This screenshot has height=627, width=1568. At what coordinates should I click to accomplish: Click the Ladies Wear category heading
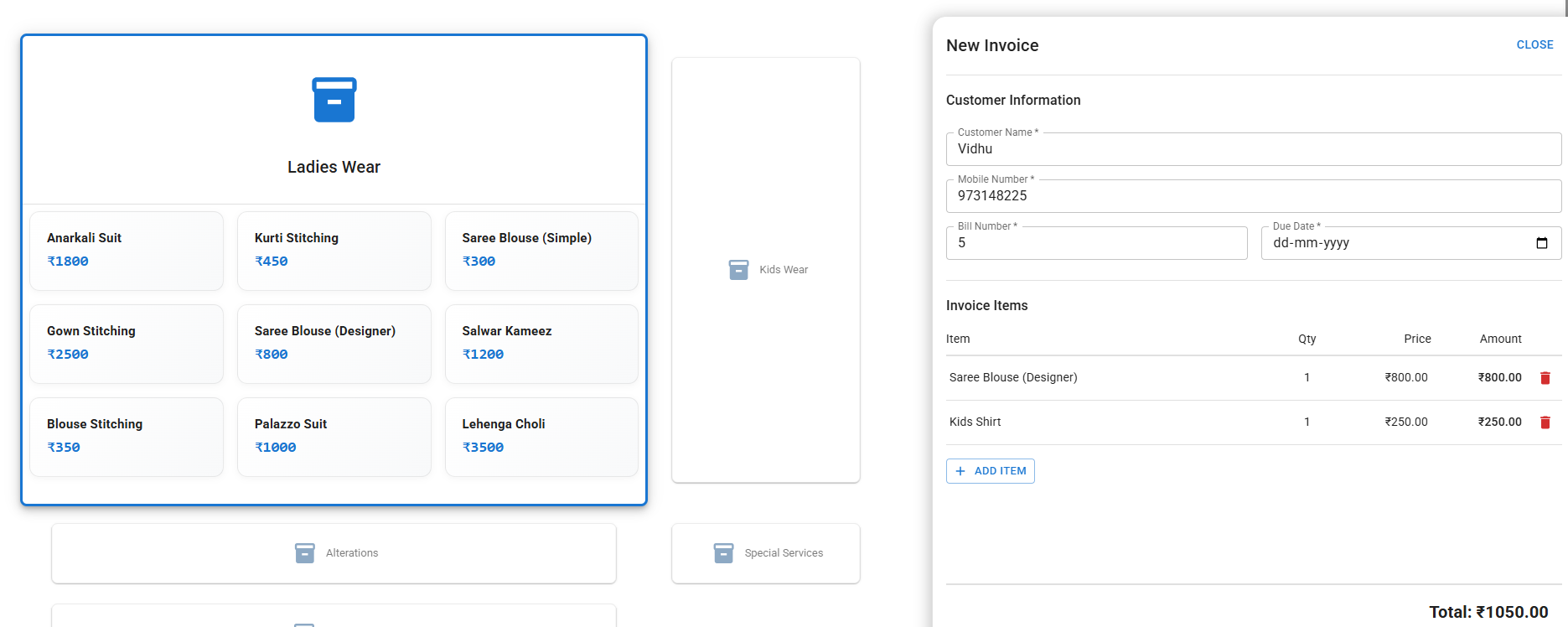coord(334,167)
